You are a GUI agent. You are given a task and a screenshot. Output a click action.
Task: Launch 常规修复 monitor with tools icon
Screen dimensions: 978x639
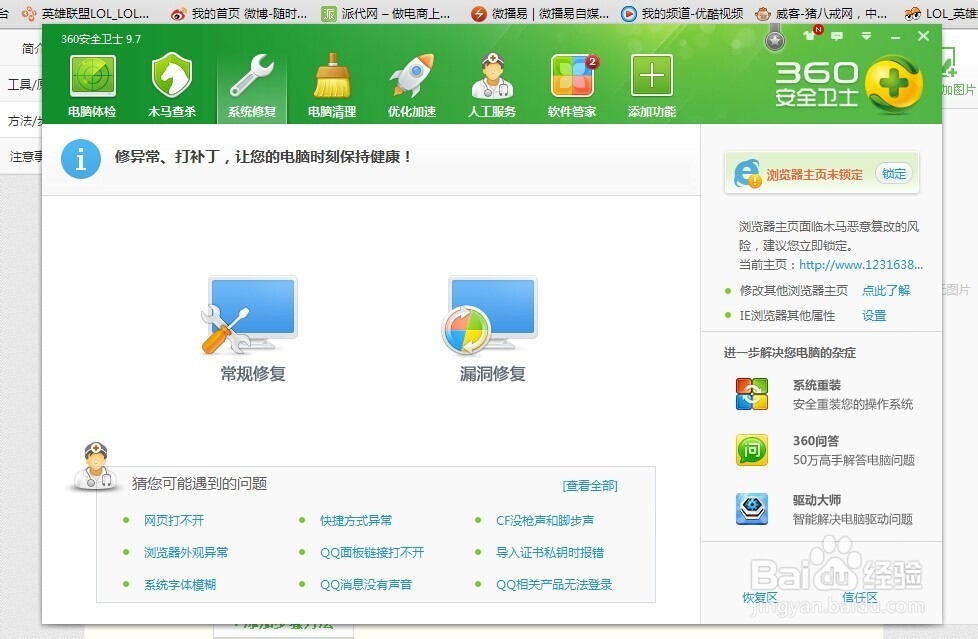click(x=251, y=316)
